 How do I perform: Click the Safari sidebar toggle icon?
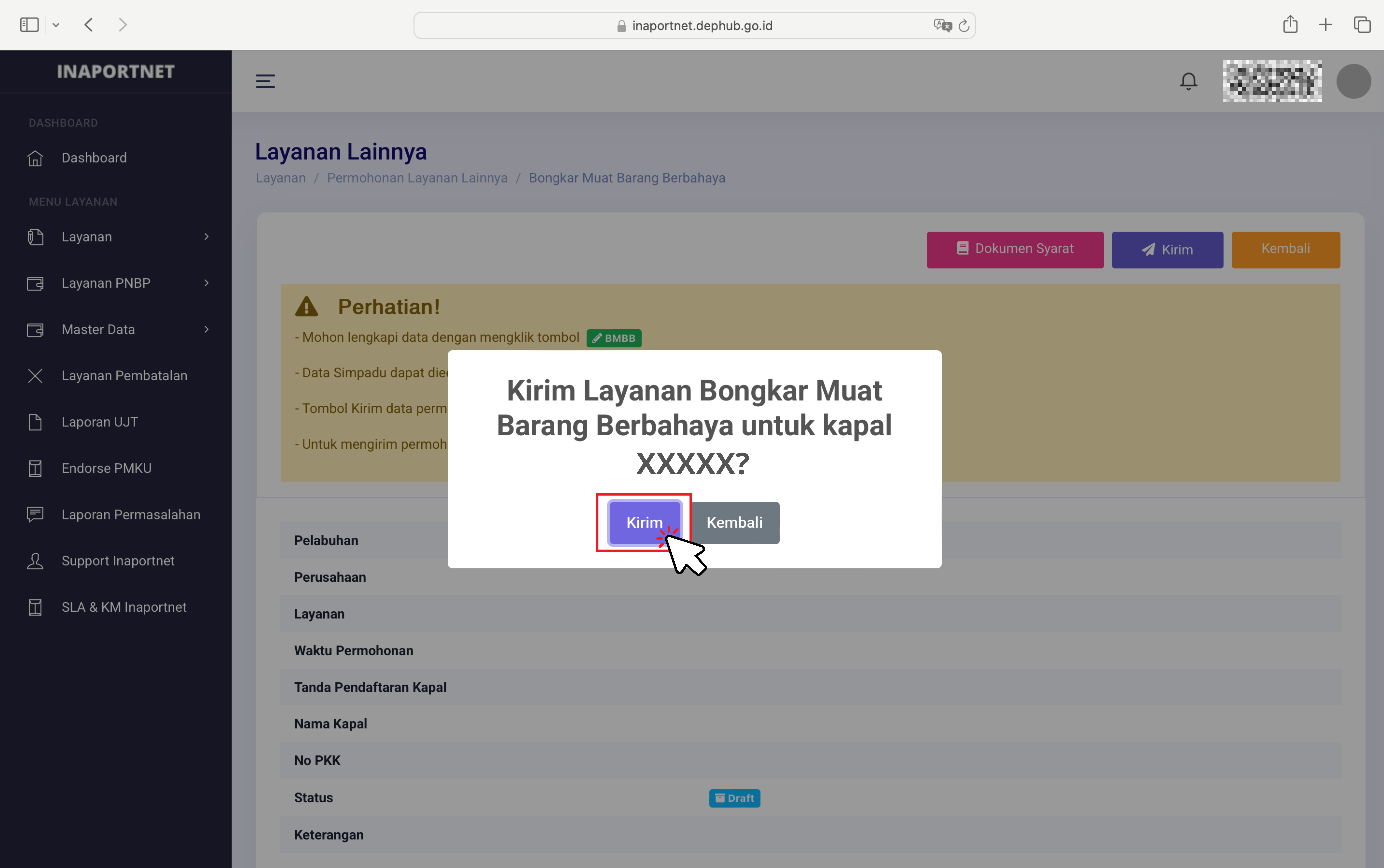[x=29, y=25]
